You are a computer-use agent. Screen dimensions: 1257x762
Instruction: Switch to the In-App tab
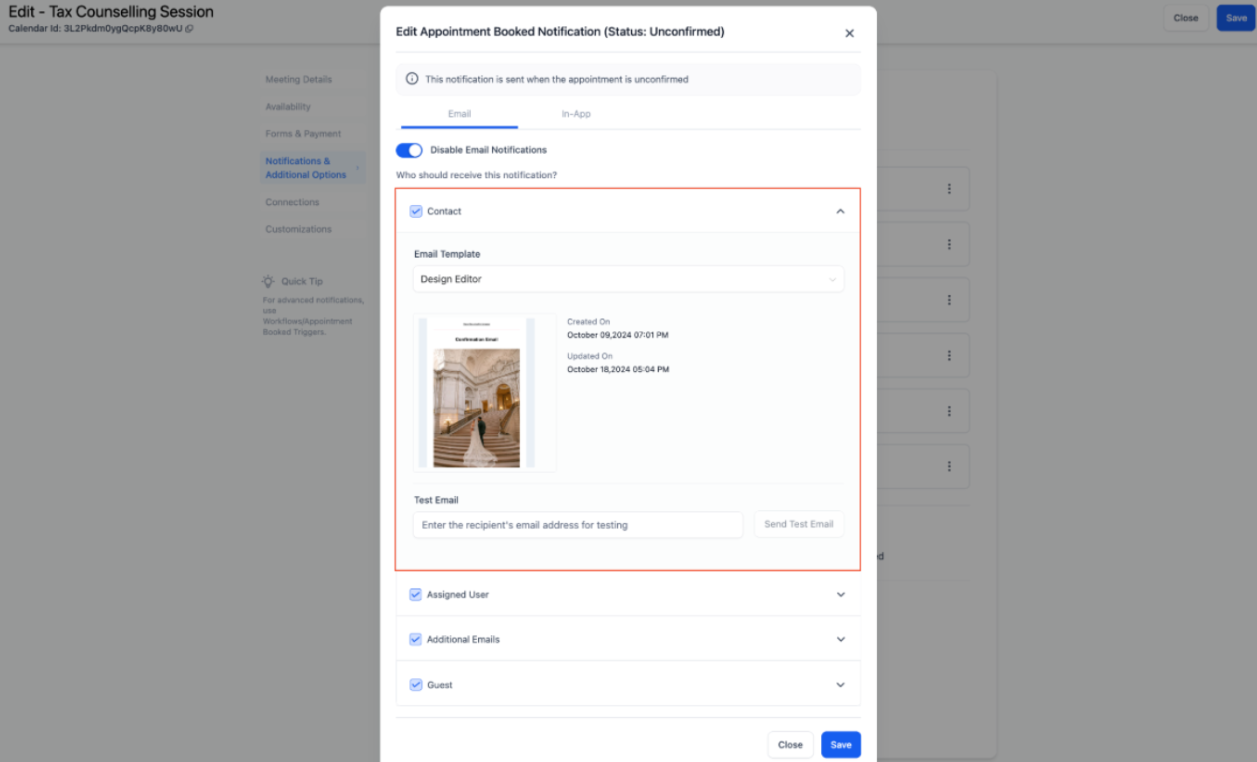click(576, 114)
